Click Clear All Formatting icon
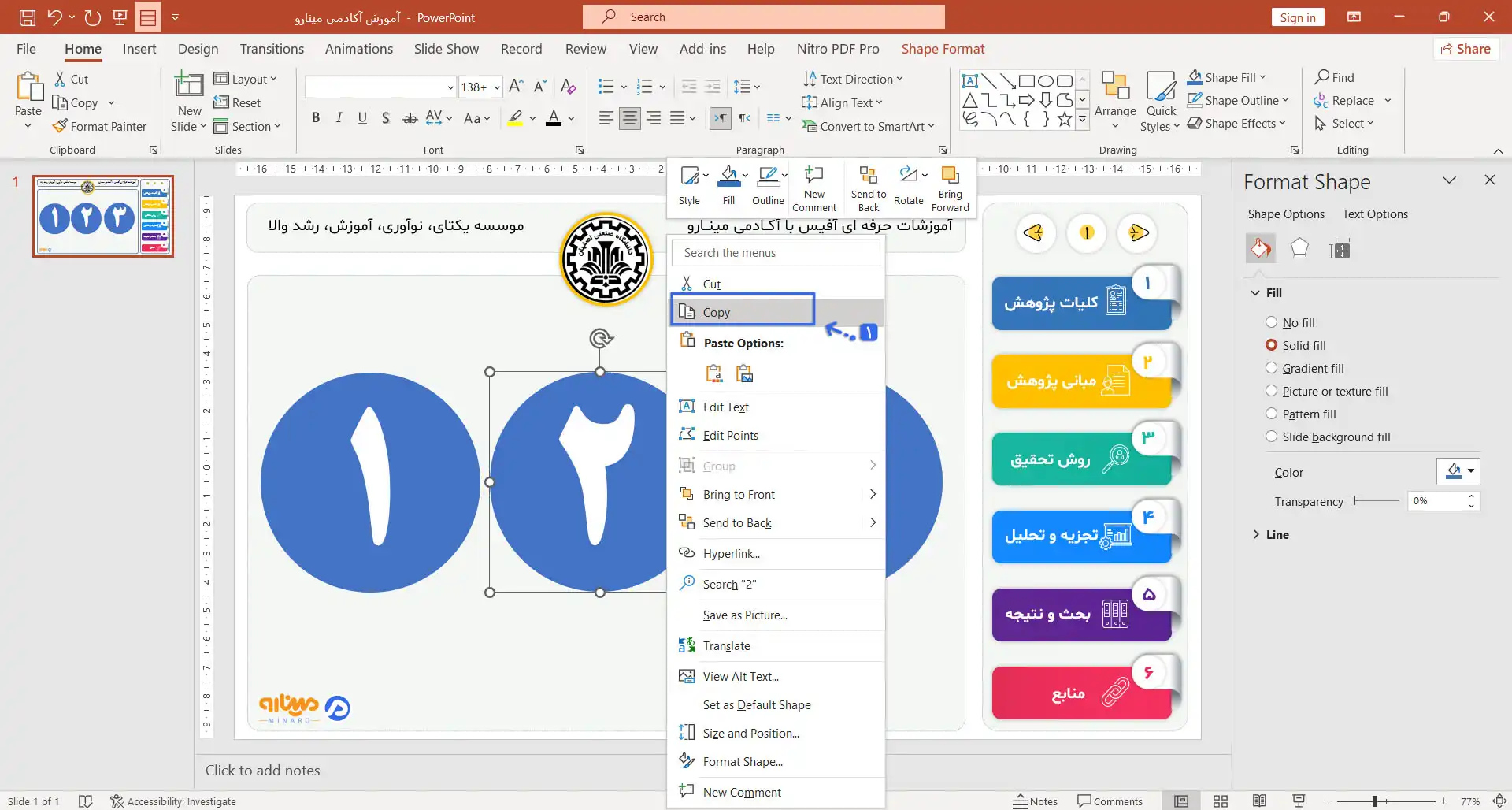The height and width of the screenshot is (810, 1512). (569, 86)
